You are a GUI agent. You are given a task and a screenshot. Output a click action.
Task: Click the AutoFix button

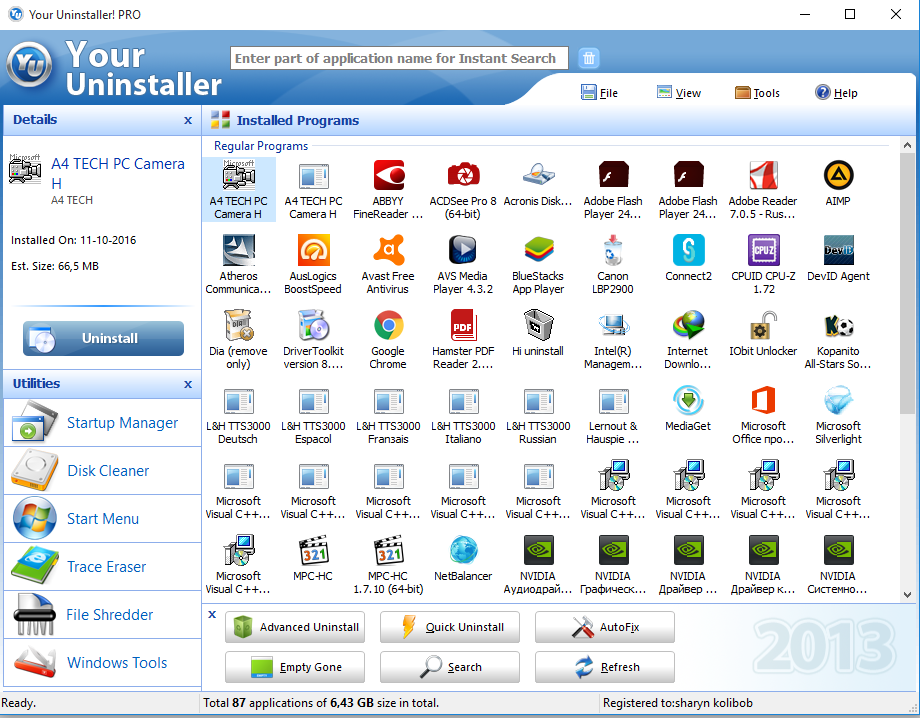click(x=604, y=627)
